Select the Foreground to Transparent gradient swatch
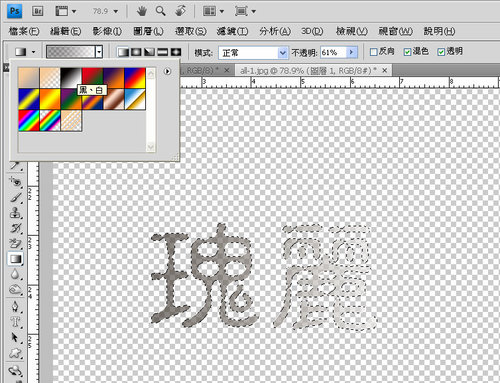500x383 pixels. point(50,78)
